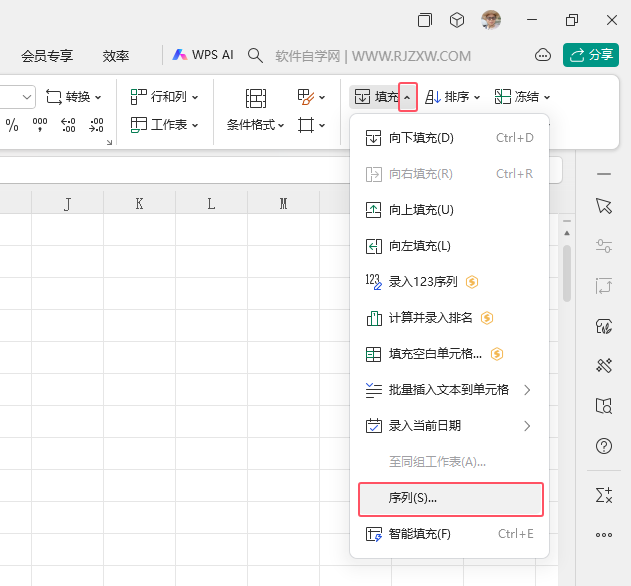The width and height of the screenshot is (631, 586).
Task: Click the ruler and pencil sidebar icon
Action: coord(604,365)
